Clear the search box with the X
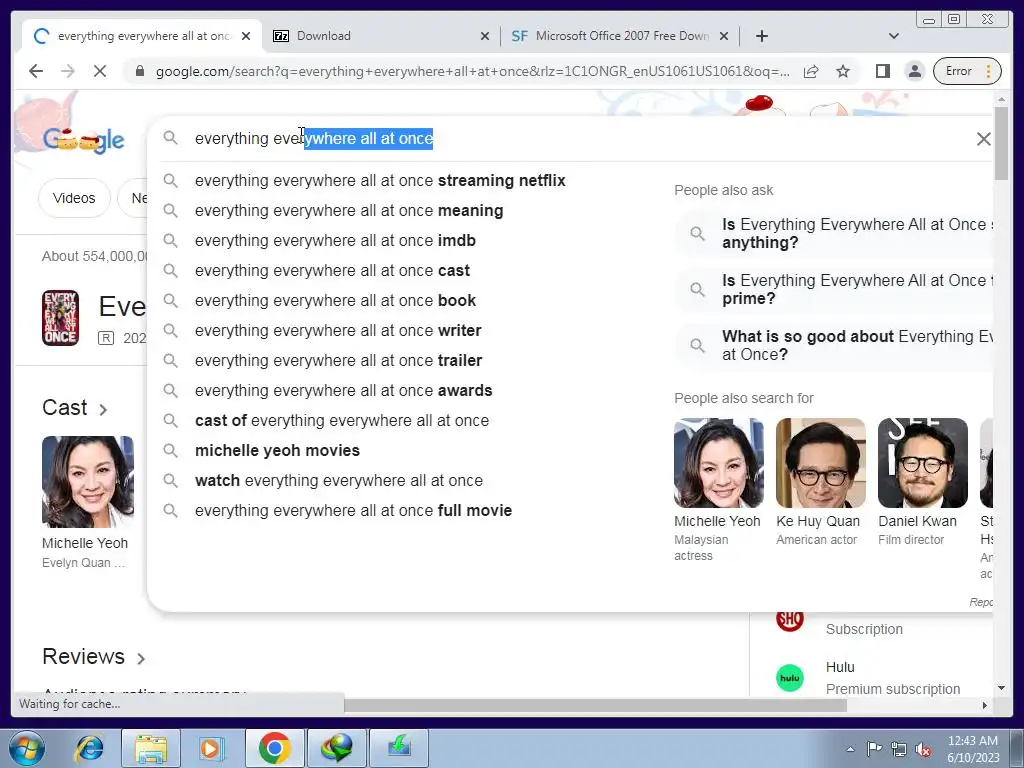This screenshot has width=1024, height=768. coord(984,138)
